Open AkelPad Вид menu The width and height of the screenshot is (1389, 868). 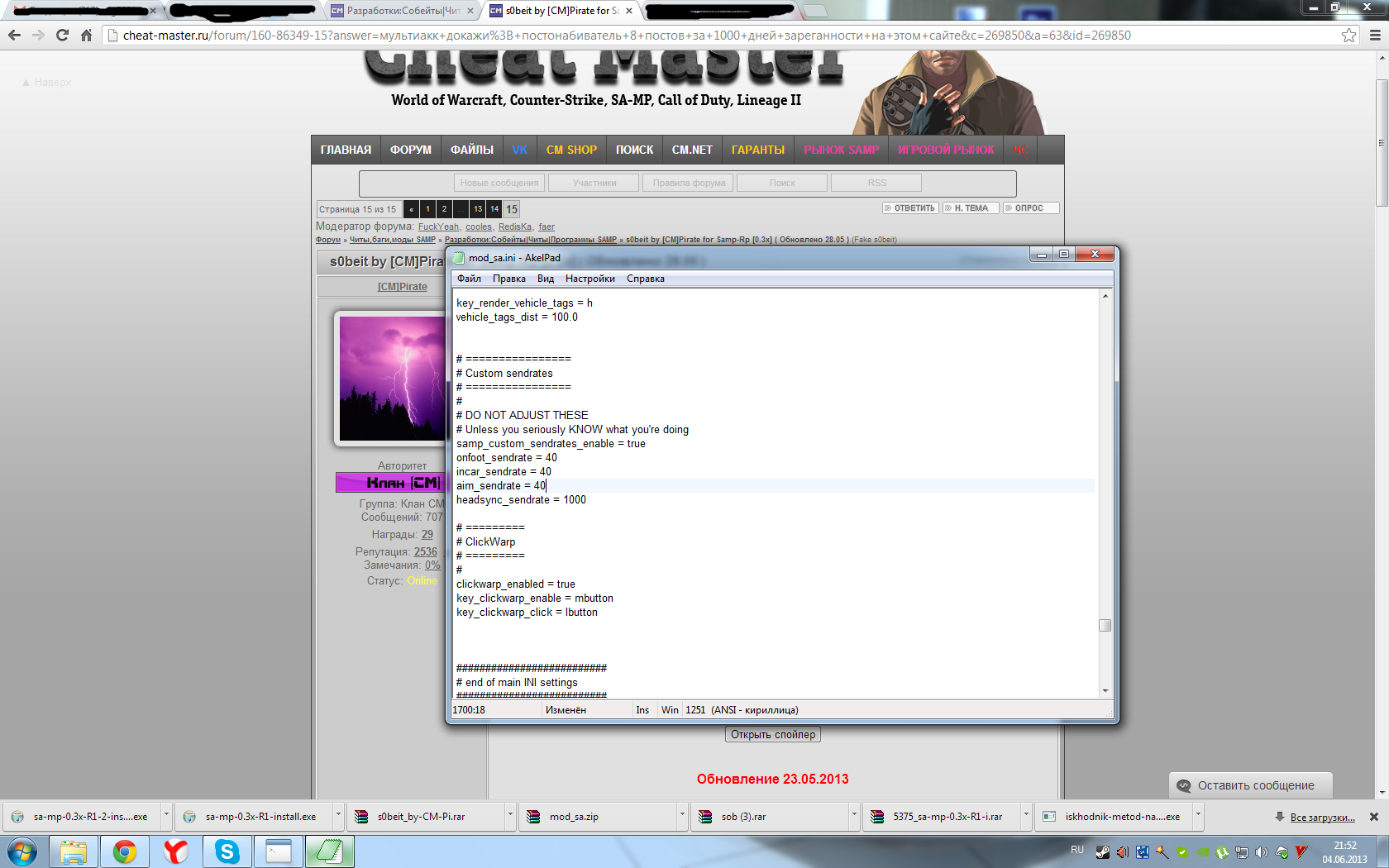(x=546, y=279)
